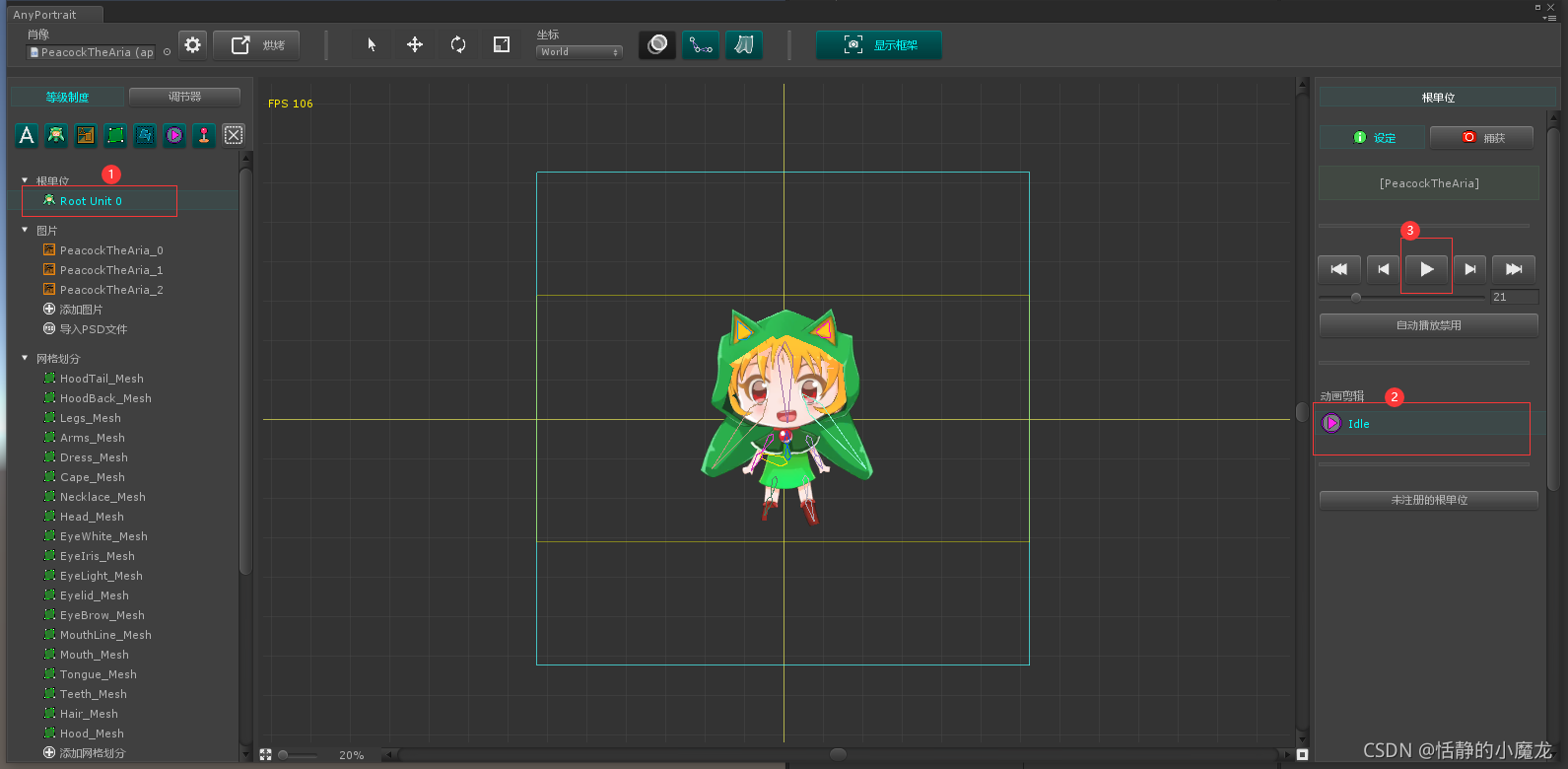Click the control parameter joystick icon
1568x769 pixels.
coord(204,135)
